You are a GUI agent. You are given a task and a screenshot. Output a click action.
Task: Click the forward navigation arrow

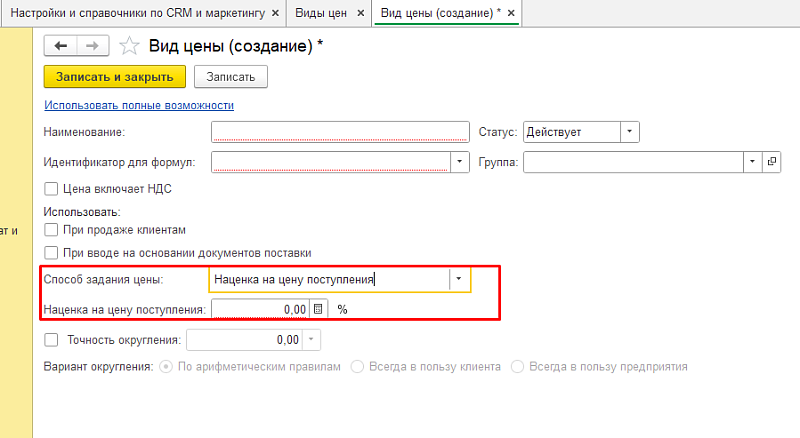(x=92, y=46)
